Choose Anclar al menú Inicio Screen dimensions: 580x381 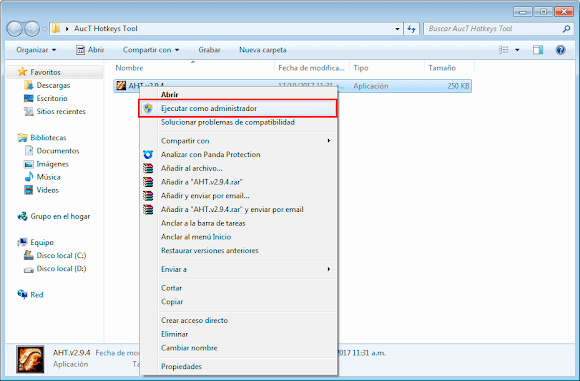tap(239, 237)
